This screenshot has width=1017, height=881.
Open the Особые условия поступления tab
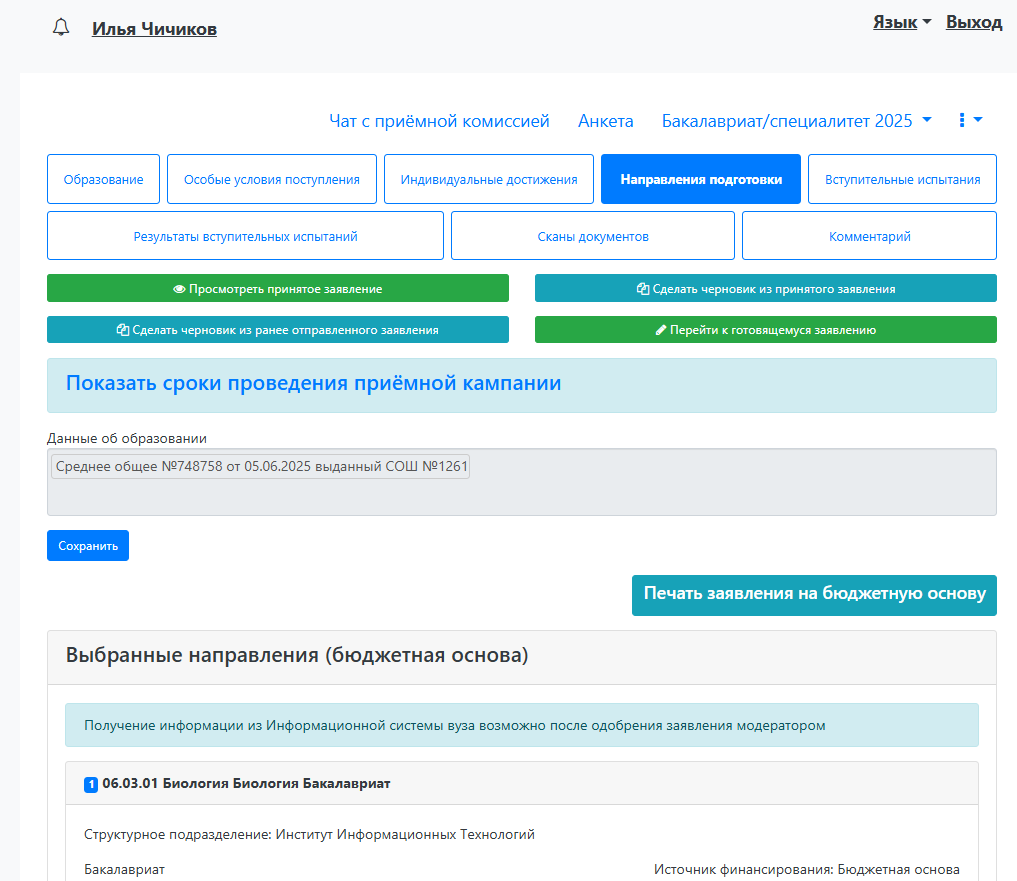pyautogui.click(x=271, y=180)
